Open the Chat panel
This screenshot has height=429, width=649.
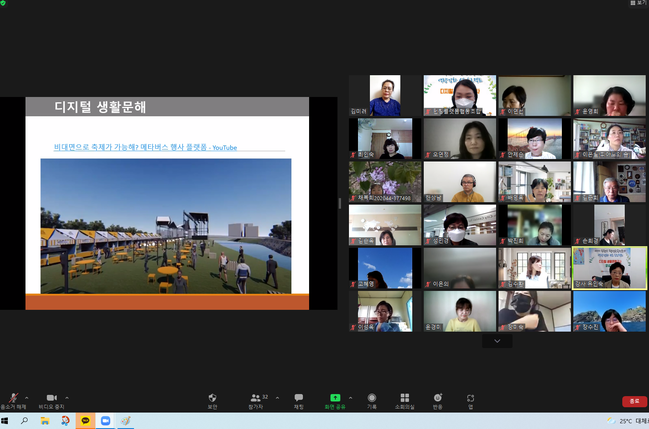coord(298,398)
